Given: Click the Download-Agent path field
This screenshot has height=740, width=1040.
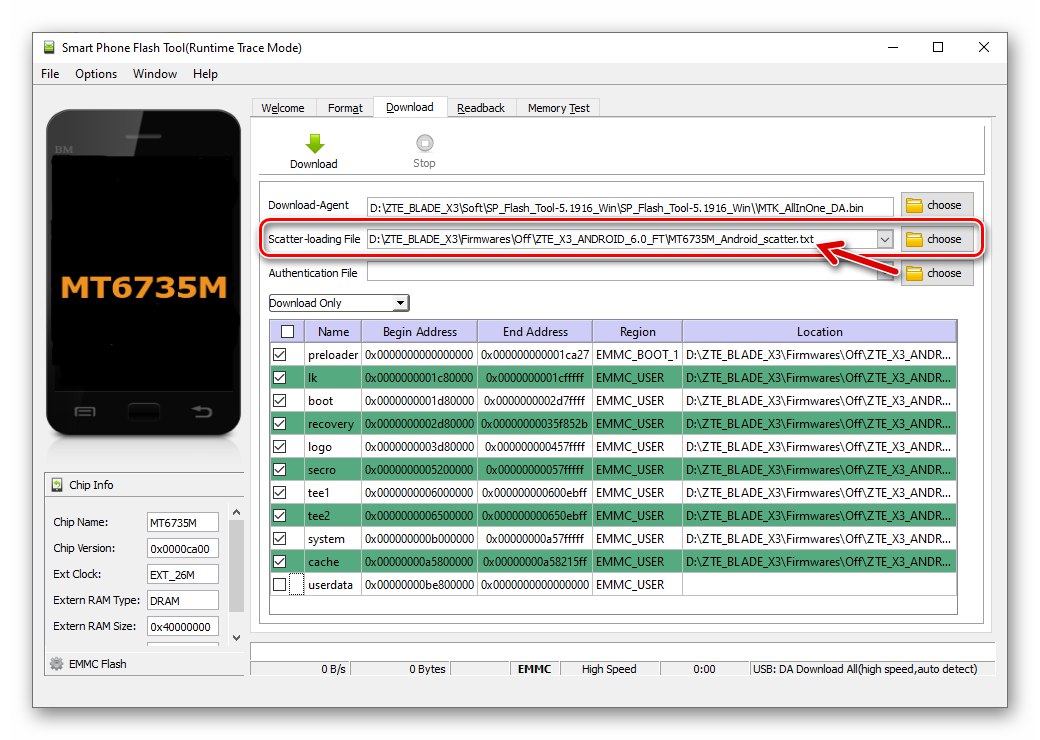Looking at the screenshot, I should click(x=630, y=208).
